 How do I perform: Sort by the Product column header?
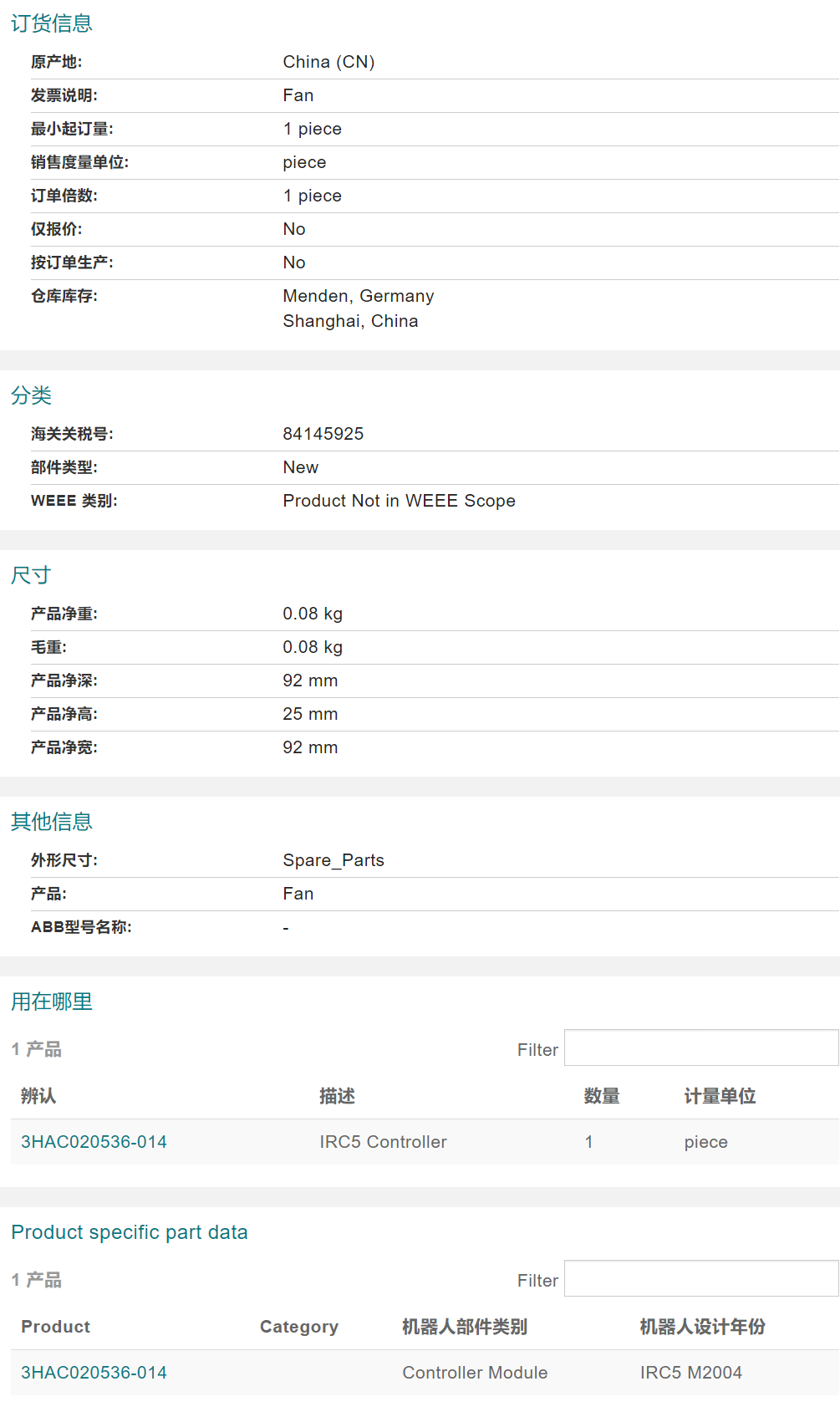[55, 1327]
